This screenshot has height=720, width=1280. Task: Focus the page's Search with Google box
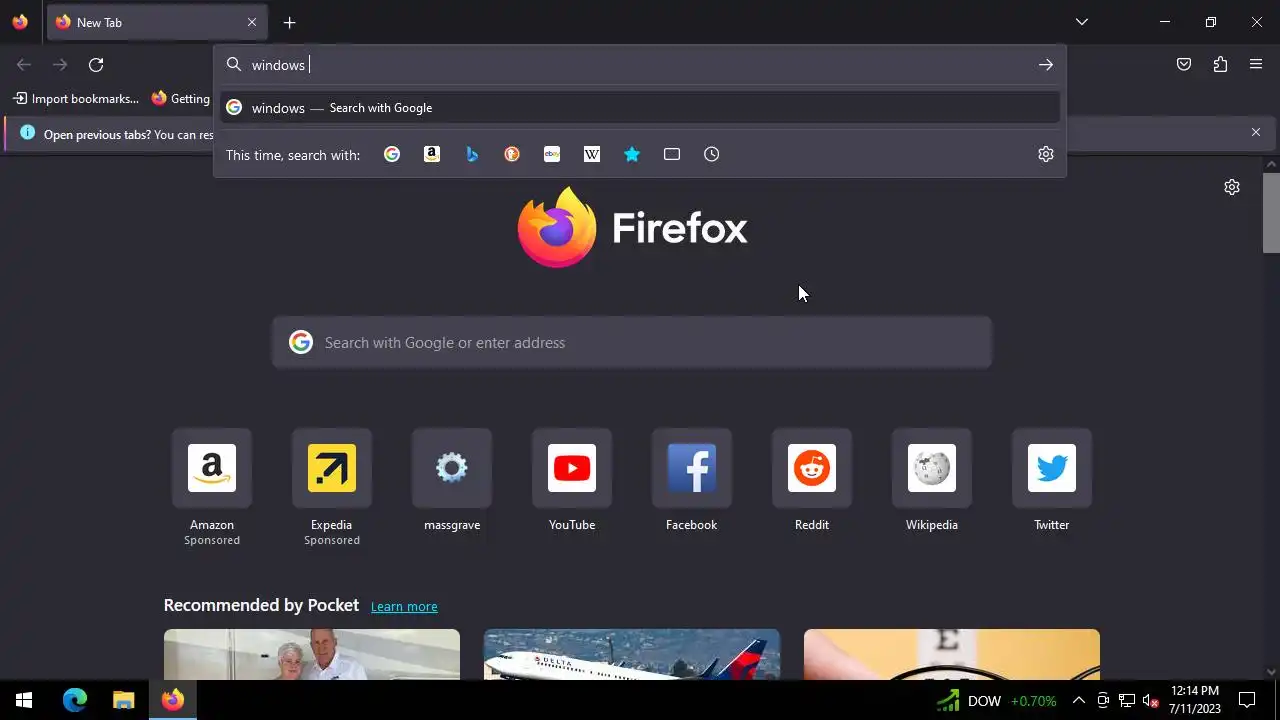[632, 342]
